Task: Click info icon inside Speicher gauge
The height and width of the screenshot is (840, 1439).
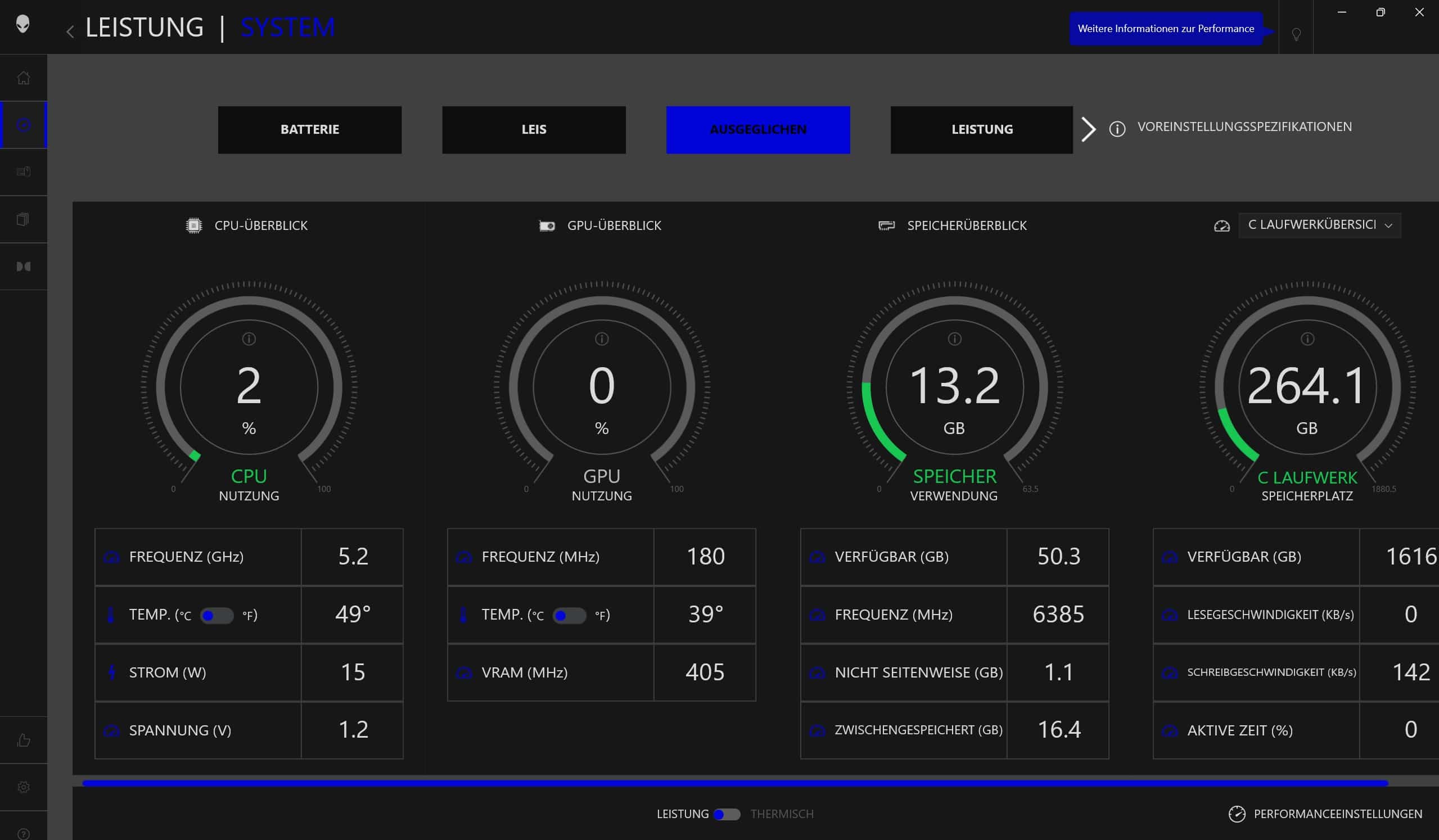Action: point(954,338)
